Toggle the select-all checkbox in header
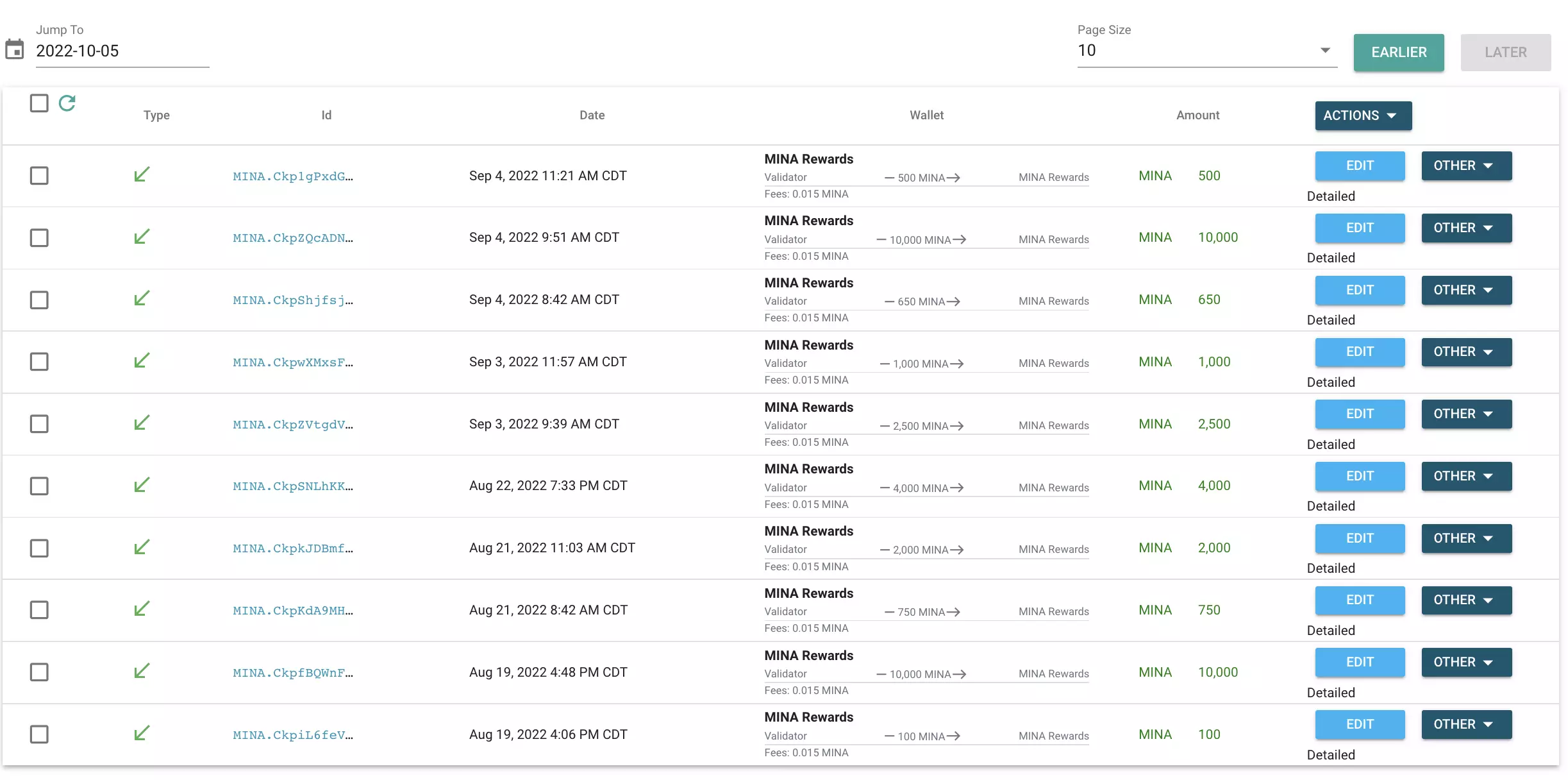Screen dimensions: 1568x780 (39, 103)
